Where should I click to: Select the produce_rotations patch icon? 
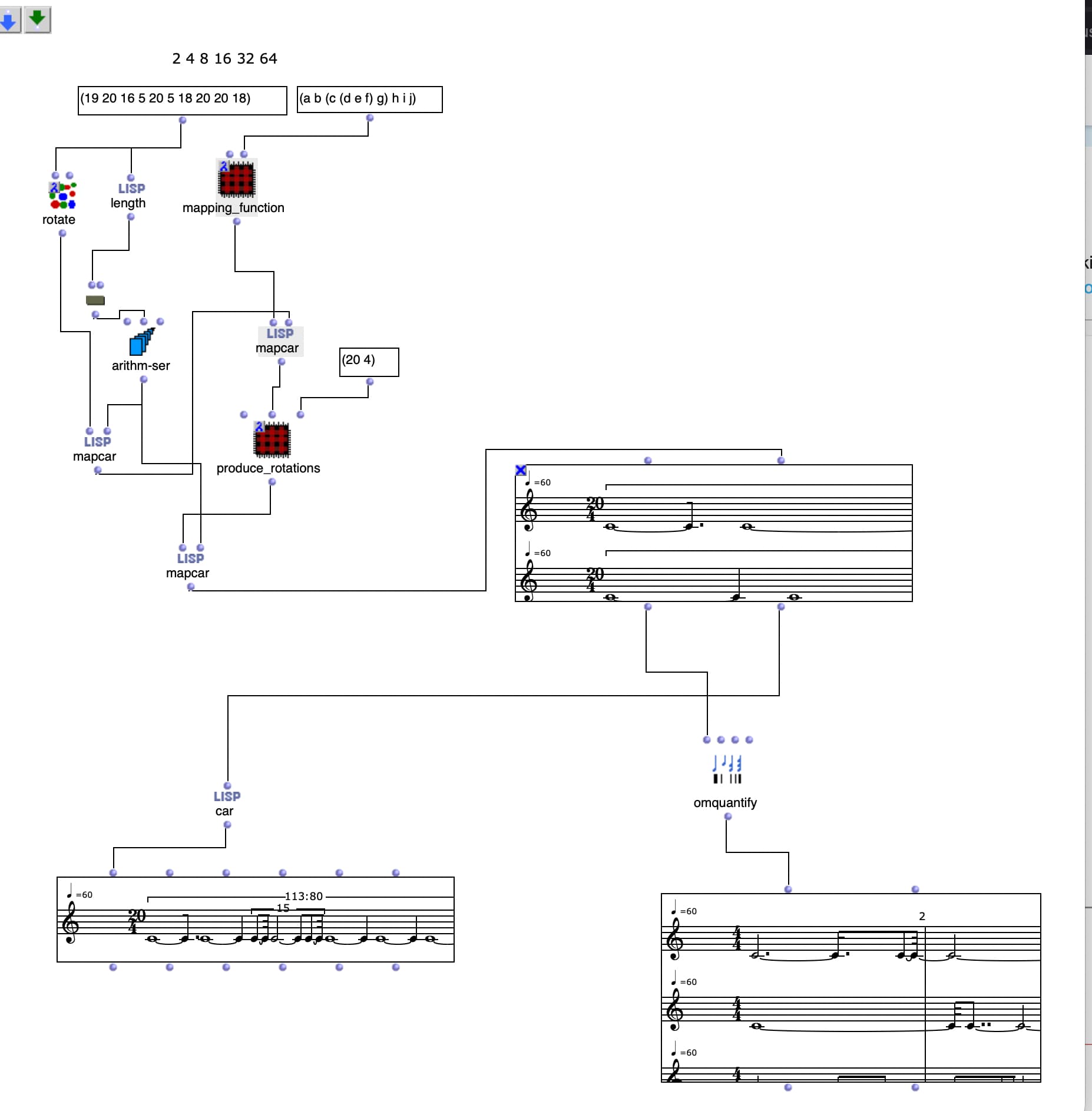tap(272, 440)
